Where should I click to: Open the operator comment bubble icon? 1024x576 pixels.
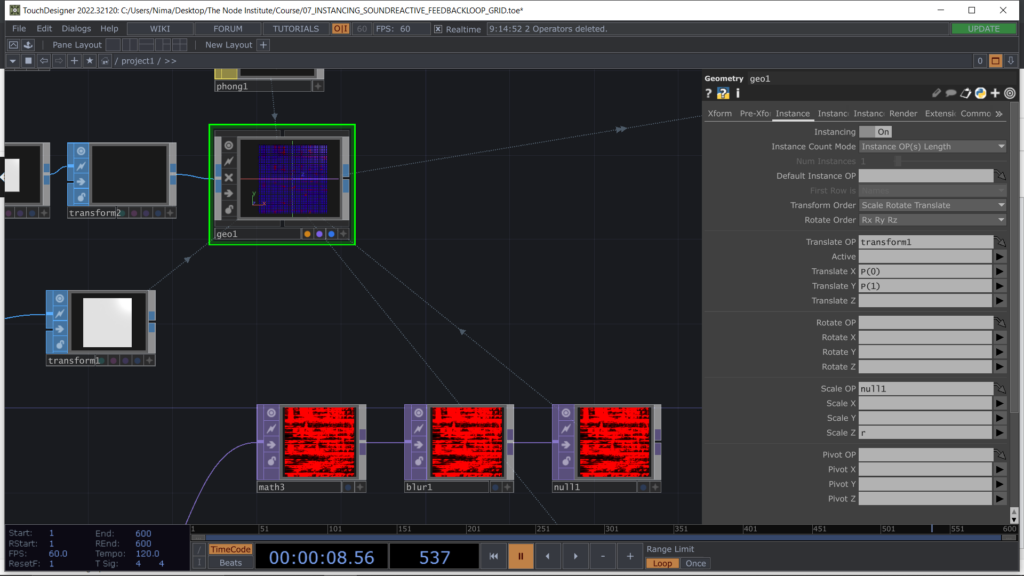[951, 93]
